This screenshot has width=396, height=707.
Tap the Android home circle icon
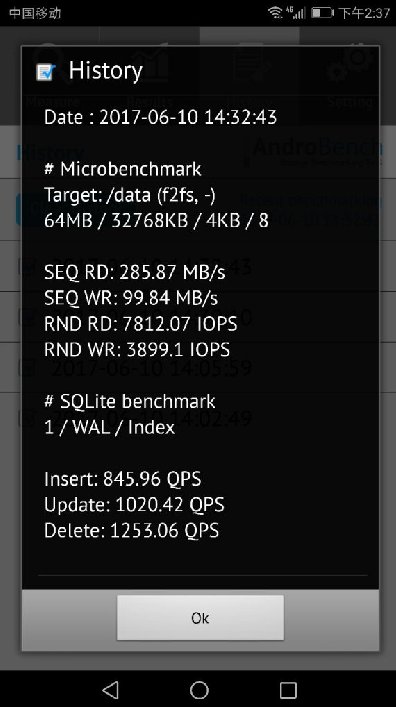pyautogui.click(x=199, y=689)
